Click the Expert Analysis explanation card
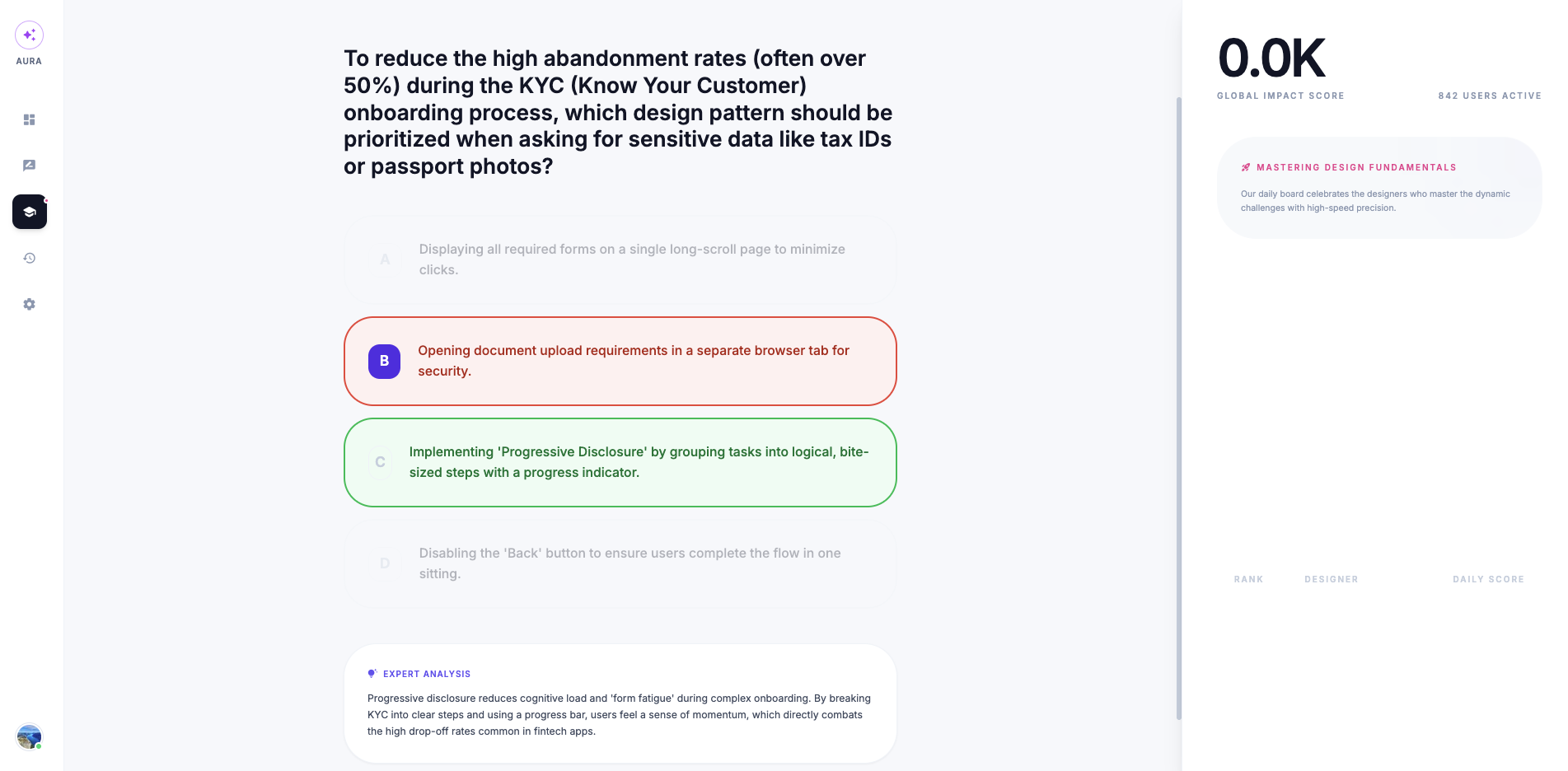The width and height of the screenshot is (1568, 771). click(x=620, y=703)
